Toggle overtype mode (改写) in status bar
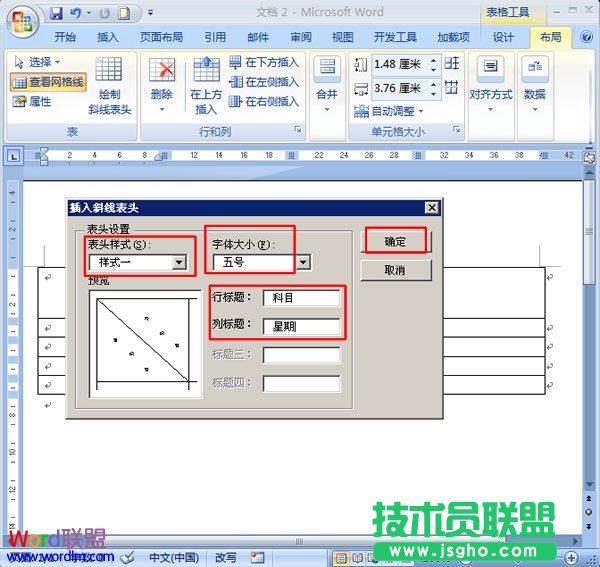 (225, 557)
